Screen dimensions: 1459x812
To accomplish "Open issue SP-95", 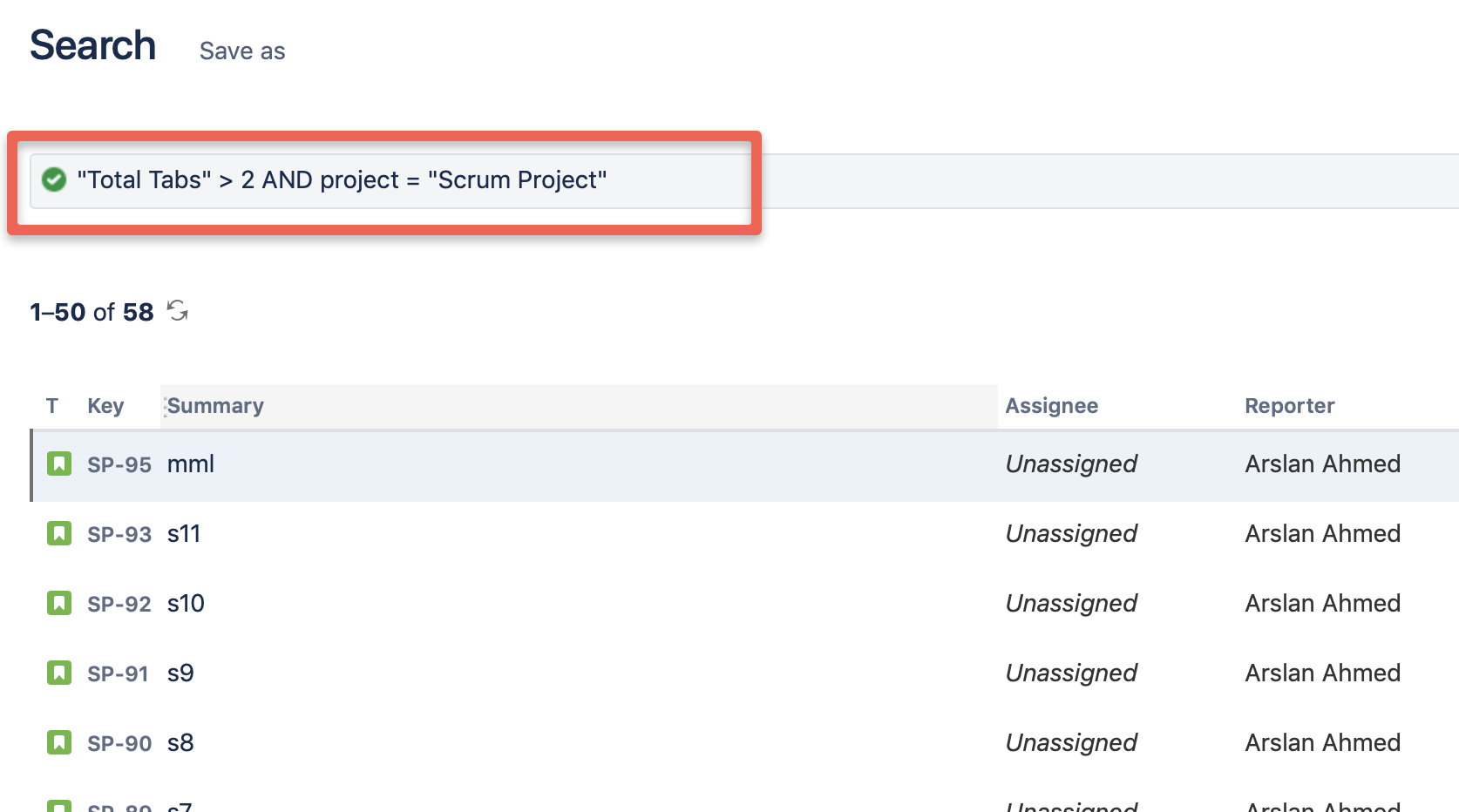I will point(119,464).
